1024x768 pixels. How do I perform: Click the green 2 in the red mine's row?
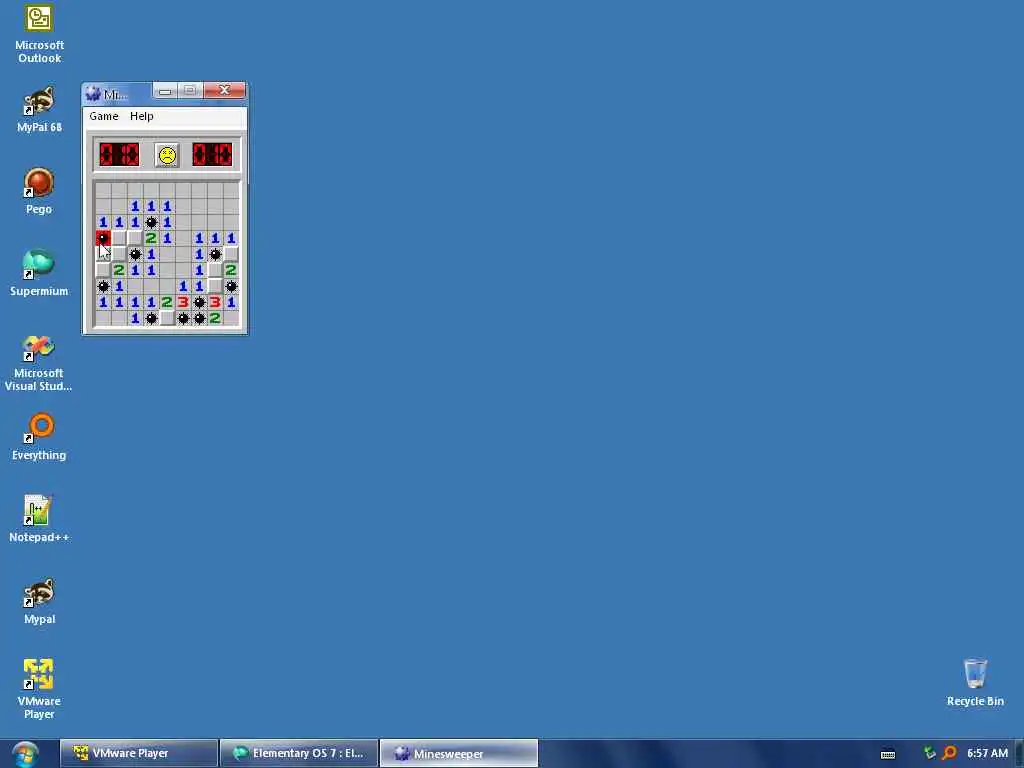click(x=151, y=238)
